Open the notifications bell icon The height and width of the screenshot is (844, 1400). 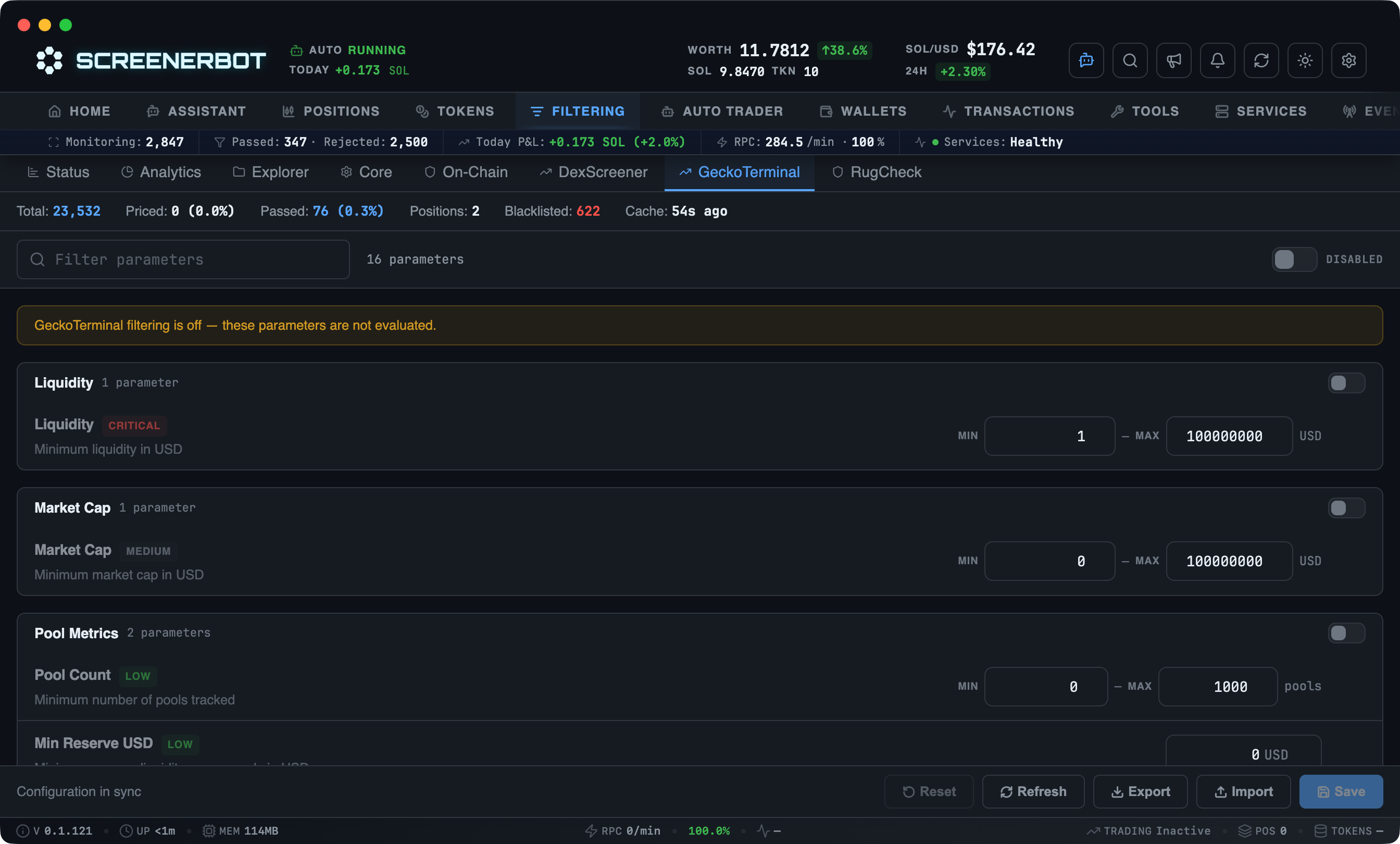[x=1217, y=60]
